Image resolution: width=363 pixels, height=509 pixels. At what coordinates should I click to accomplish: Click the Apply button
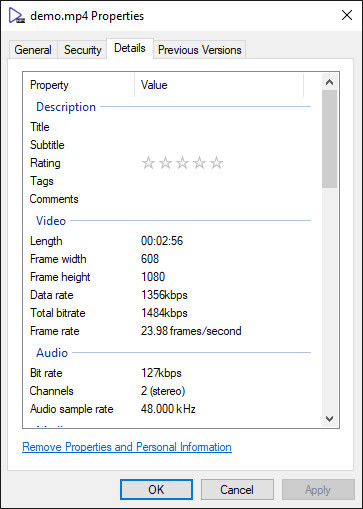coord(318,490)
